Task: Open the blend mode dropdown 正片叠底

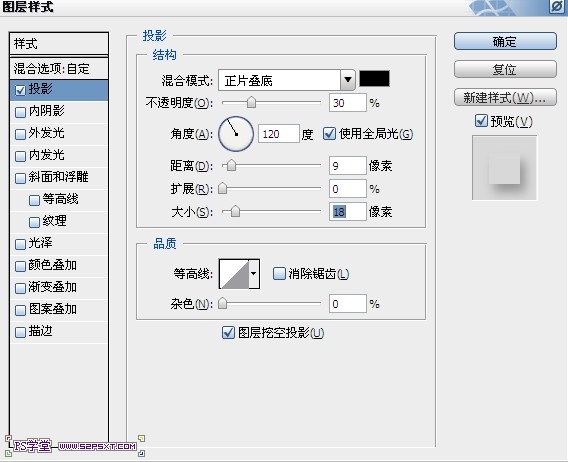Action: click(x=287, y=80)
